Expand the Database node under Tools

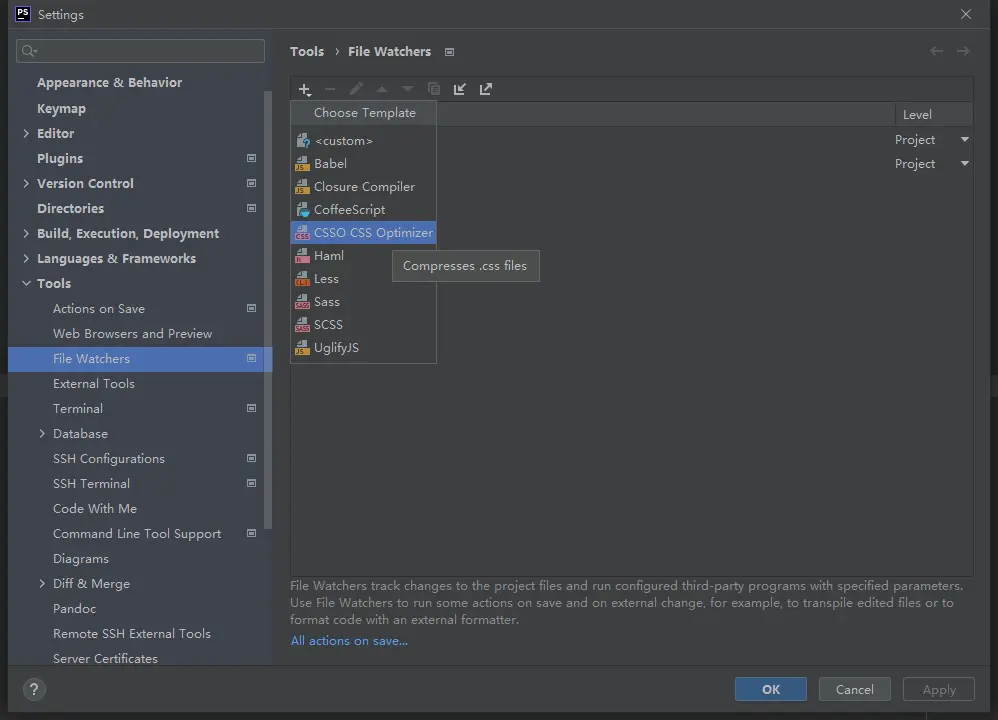tap(42, 434)
